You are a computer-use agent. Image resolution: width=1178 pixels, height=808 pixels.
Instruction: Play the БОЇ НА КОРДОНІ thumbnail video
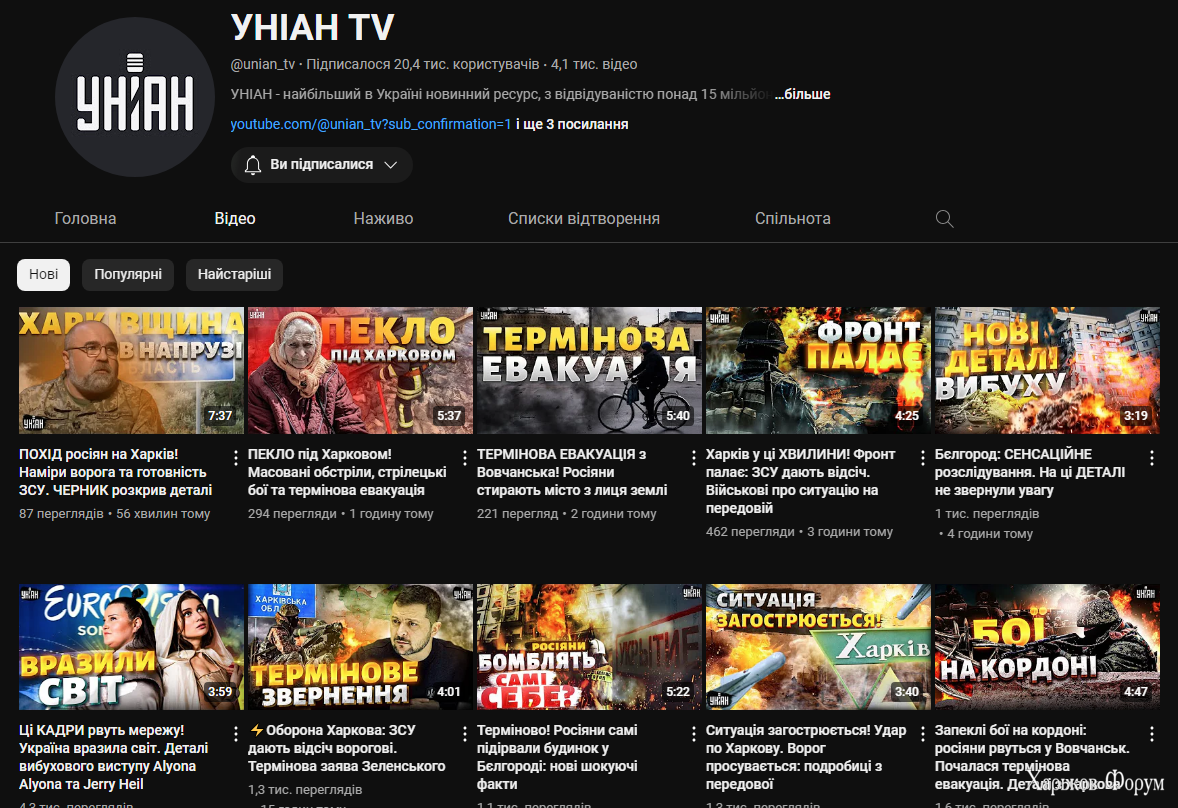click(x=1047, y=647)
